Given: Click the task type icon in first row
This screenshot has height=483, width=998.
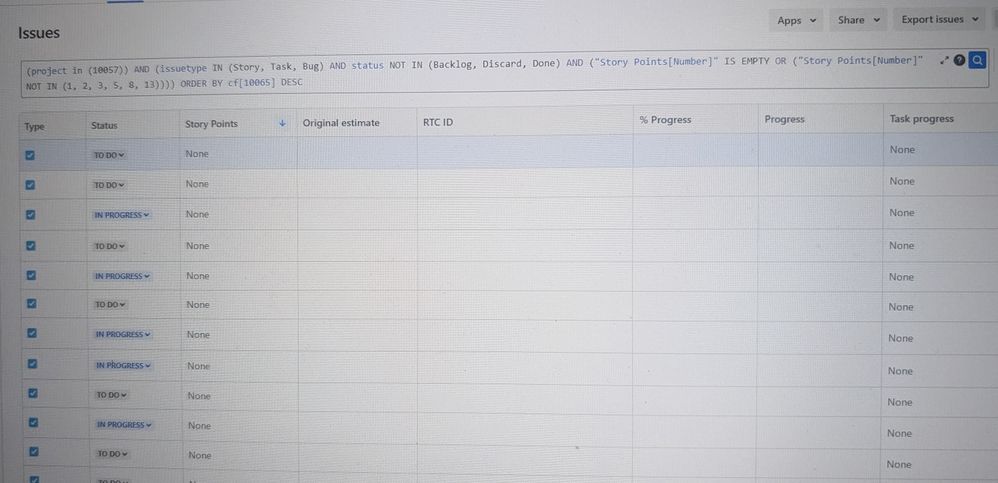Looking at the screenshot, I should [30, 155].
